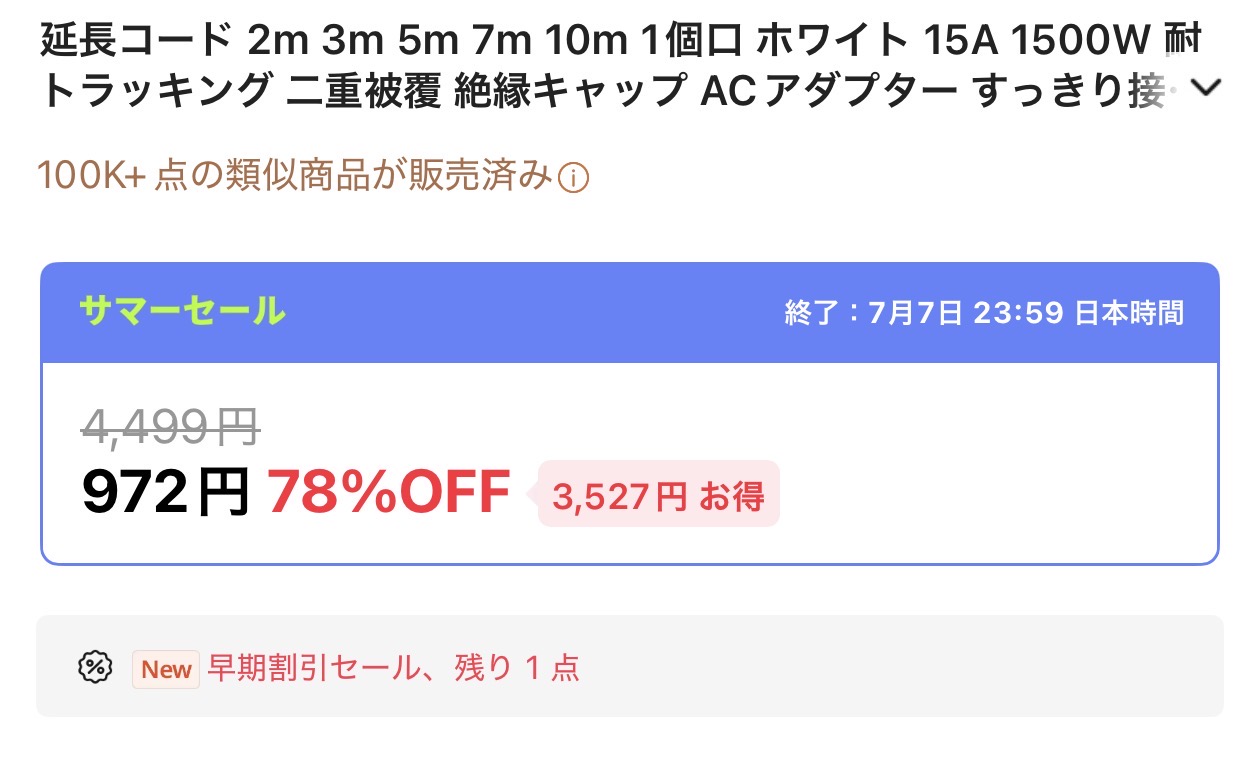This screenshot has height=780, width=1260.
Task: Click the red 78%OFF discount text
Action: pos(389,492)
